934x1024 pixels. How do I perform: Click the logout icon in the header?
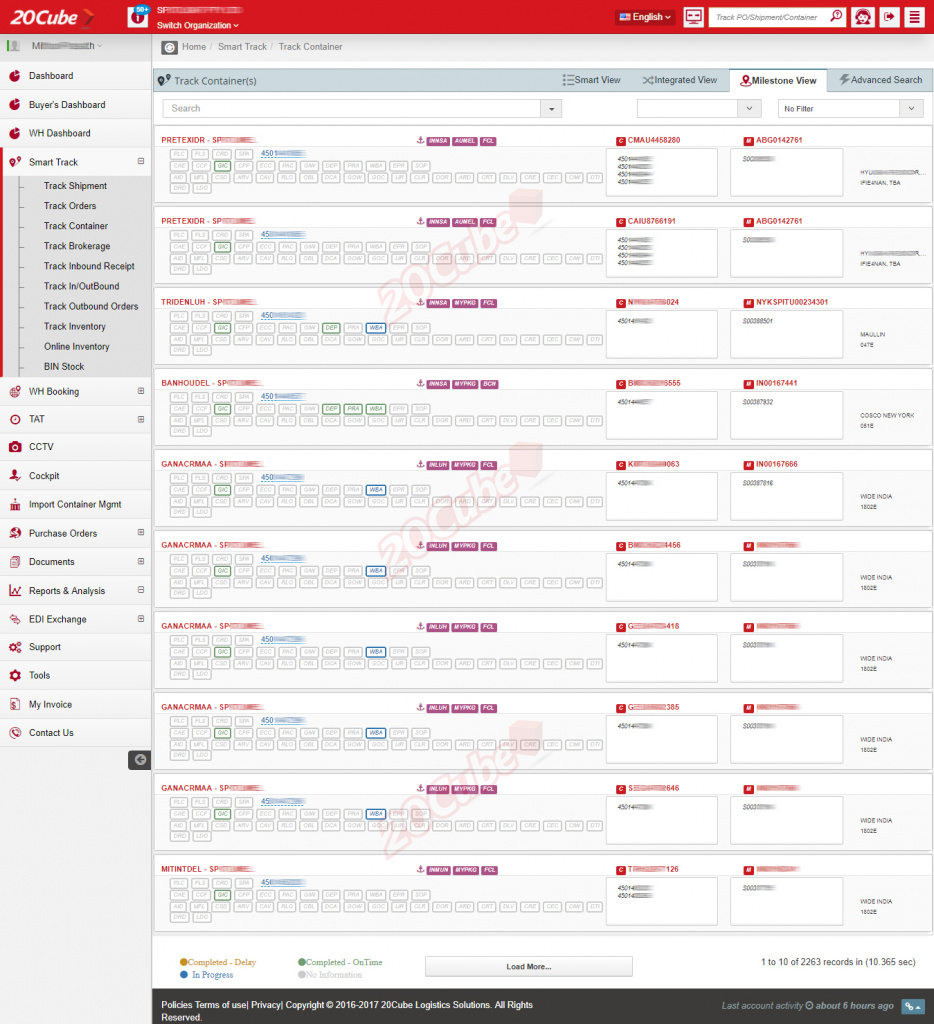[x=890, y=17]
